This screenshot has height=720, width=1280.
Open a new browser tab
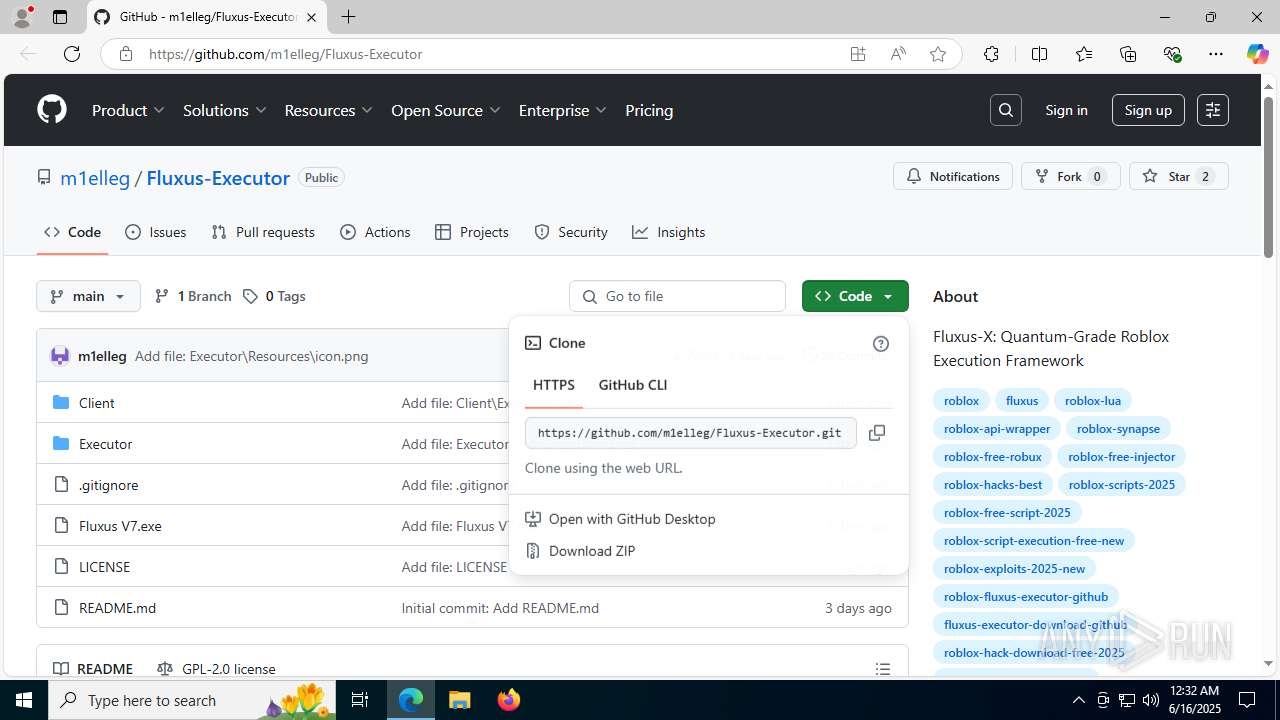[x=348, y=17]
